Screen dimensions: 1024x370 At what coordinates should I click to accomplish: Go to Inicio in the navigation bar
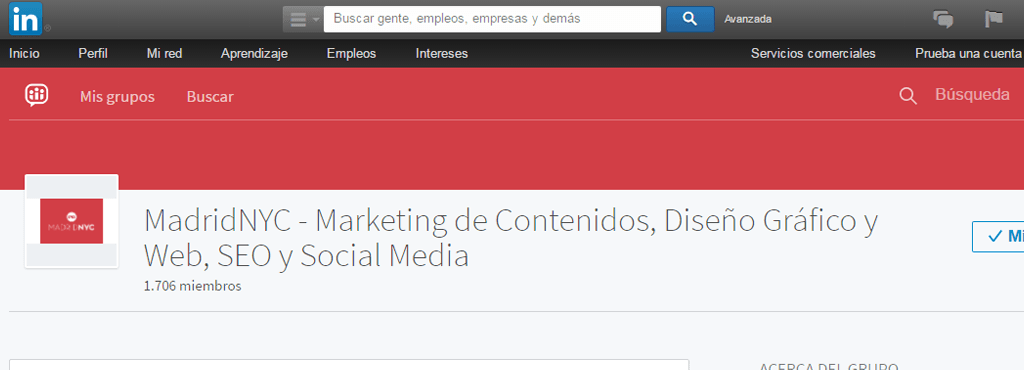pos(24,54)
